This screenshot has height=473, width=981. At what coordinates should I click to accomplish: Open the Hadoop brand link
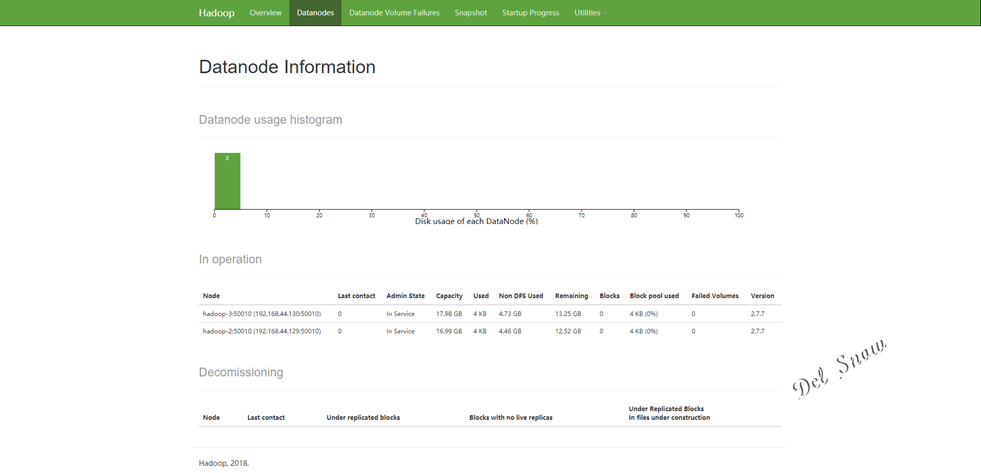click(216, 13)
